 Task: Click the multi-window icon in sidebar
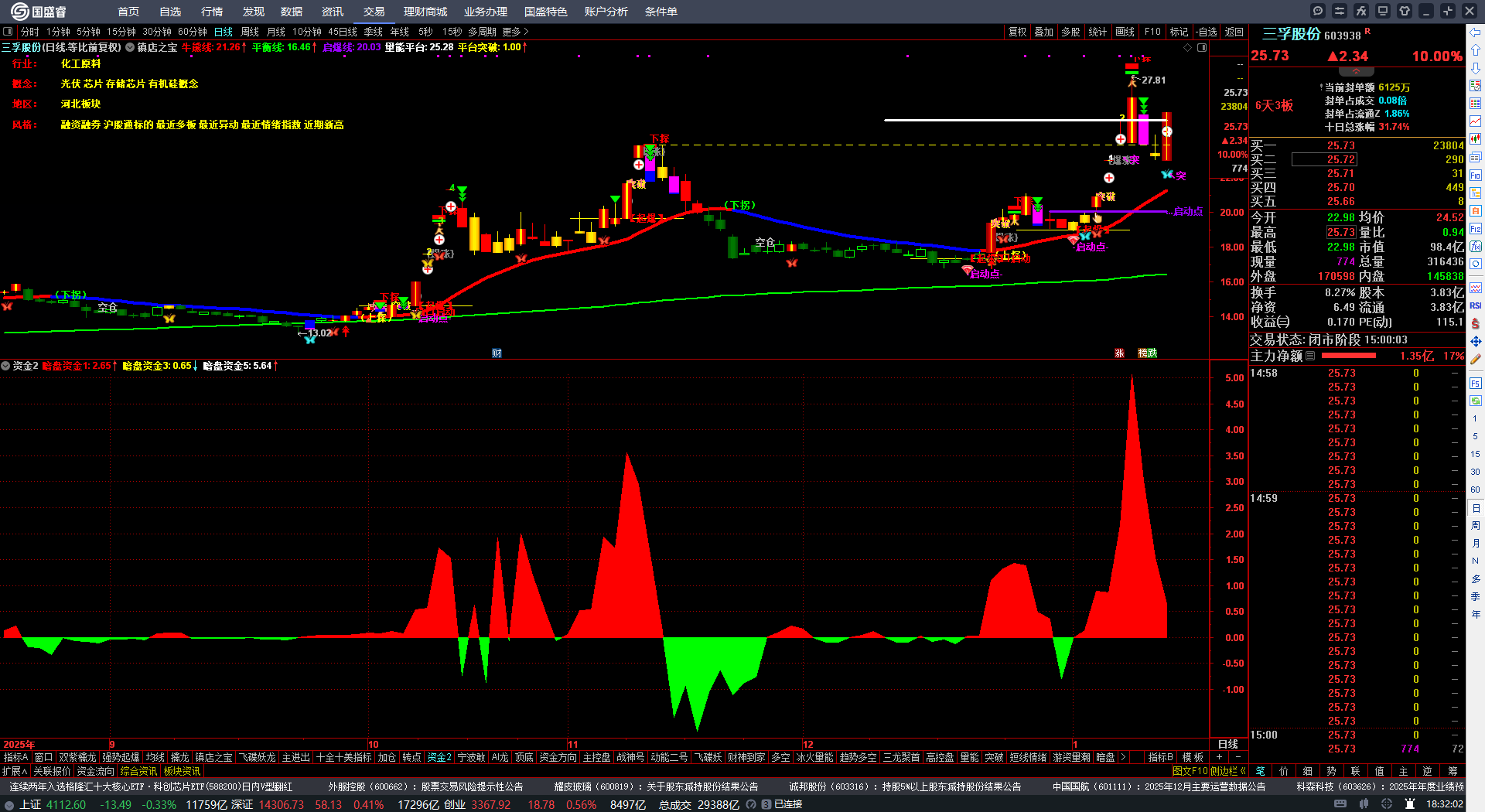coord(1476,158)
